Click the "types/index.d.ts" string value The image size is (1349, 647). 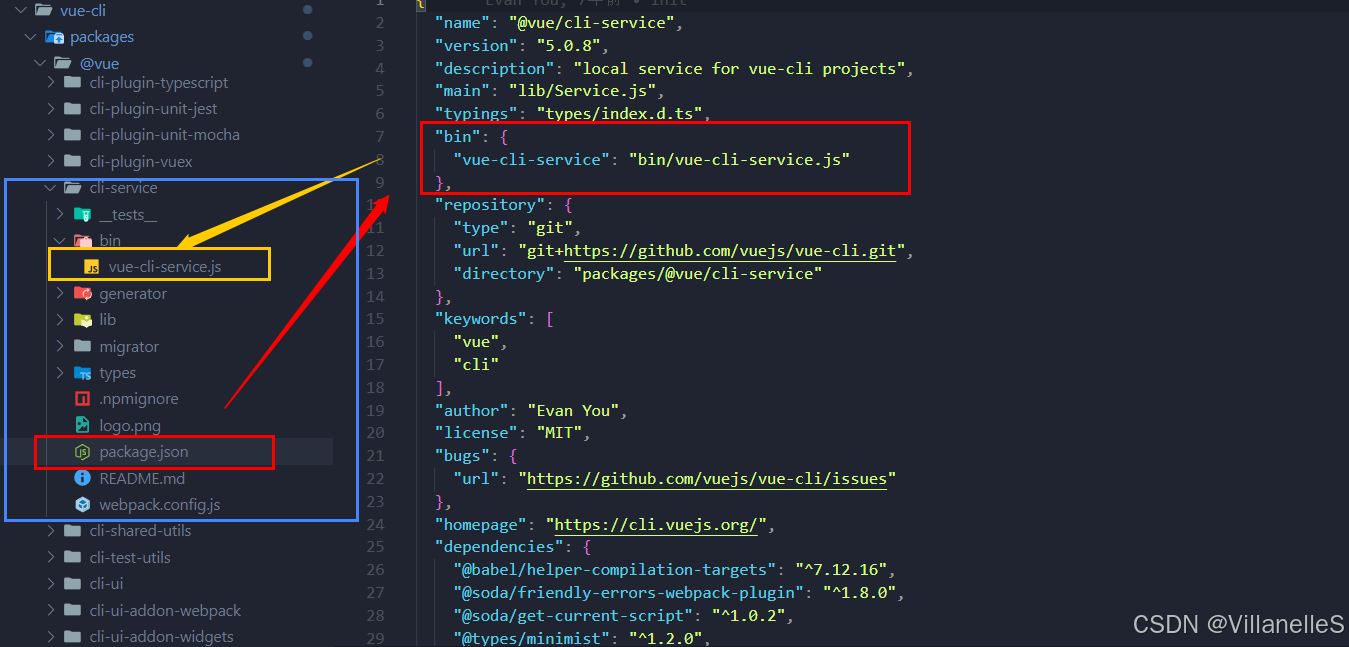[618, 114]
